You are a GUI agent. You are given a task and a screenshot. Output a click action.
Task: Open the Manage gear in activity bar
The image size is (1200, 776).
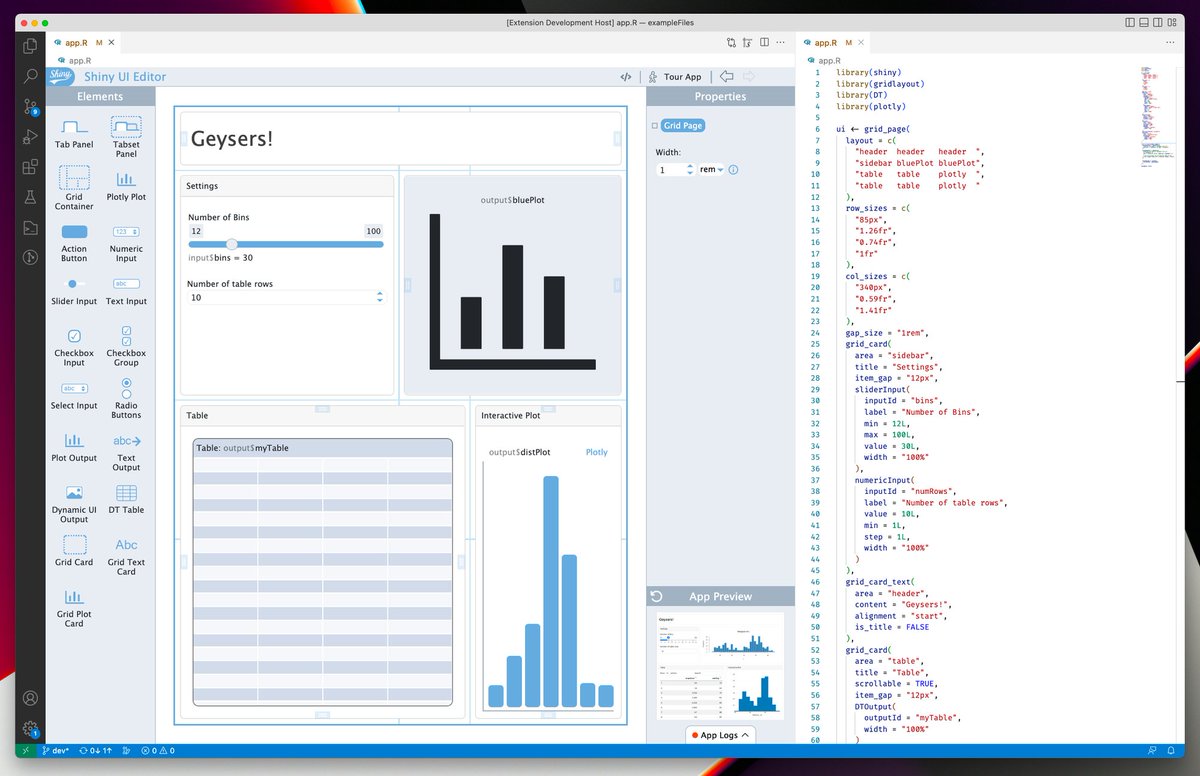pos(31,729)
